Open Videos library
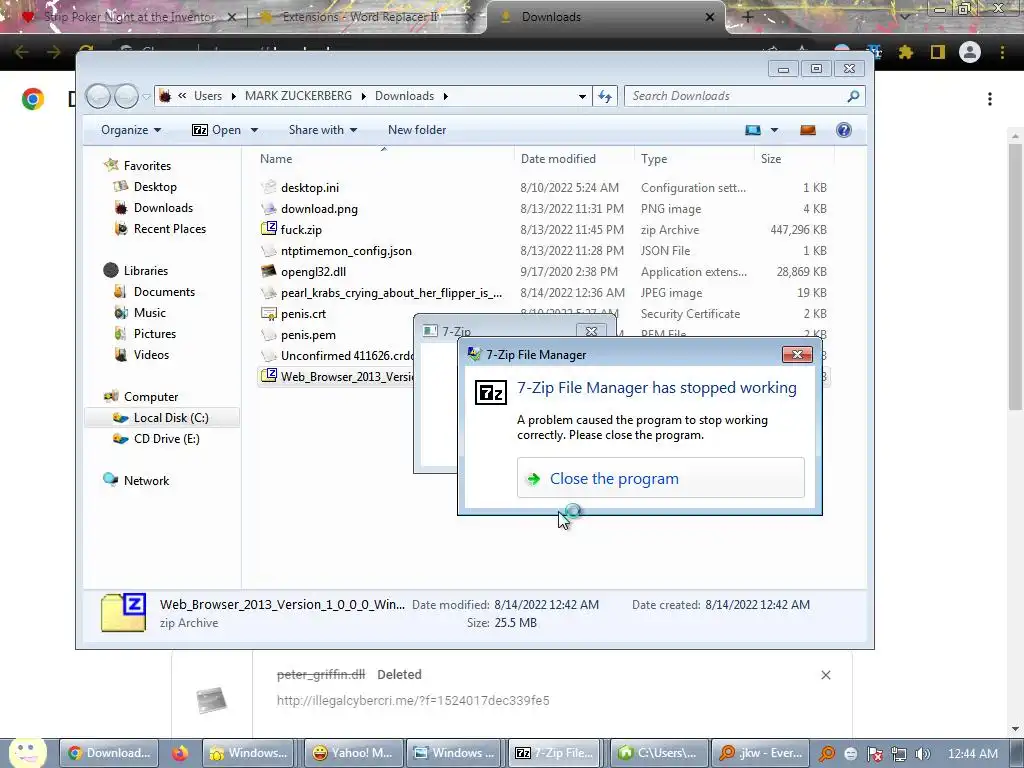1024x768 pixels. pyautogui.click(x=151, y=355)
